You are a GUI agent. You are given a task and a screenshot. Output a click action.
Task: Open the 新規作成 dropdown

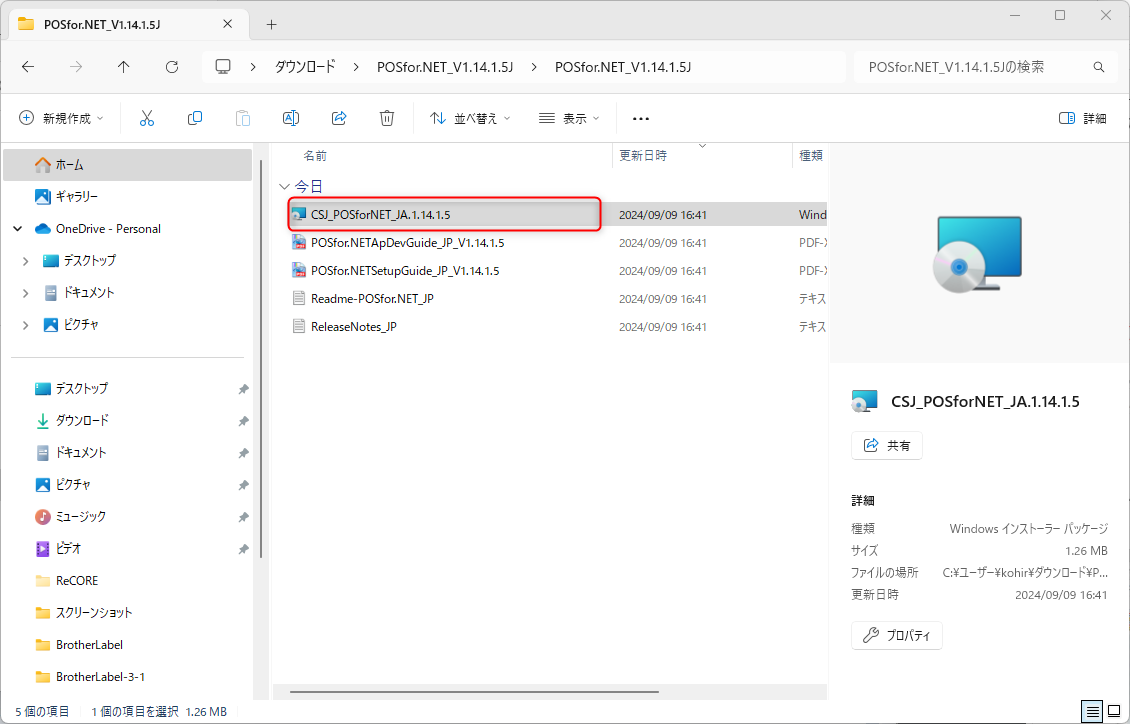tap(61, 118)
